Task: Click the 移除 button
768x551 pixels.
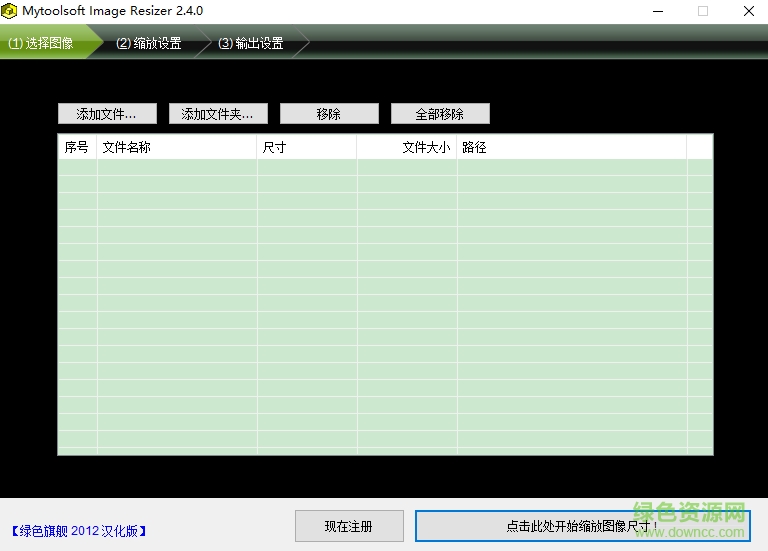Action: click(x=329, y=114)
